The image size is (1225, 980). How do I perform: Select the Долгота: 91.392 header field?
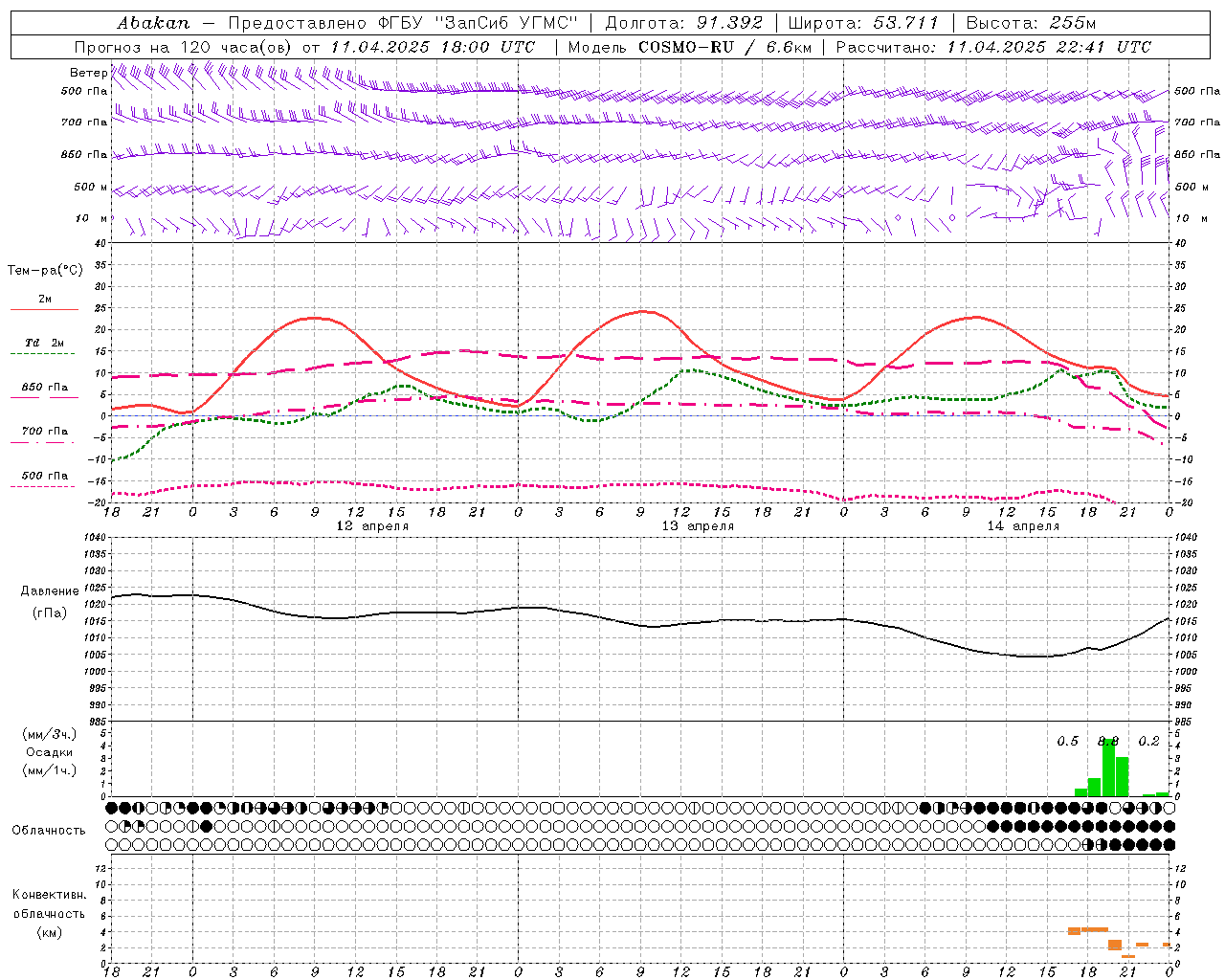pos(683,22)
